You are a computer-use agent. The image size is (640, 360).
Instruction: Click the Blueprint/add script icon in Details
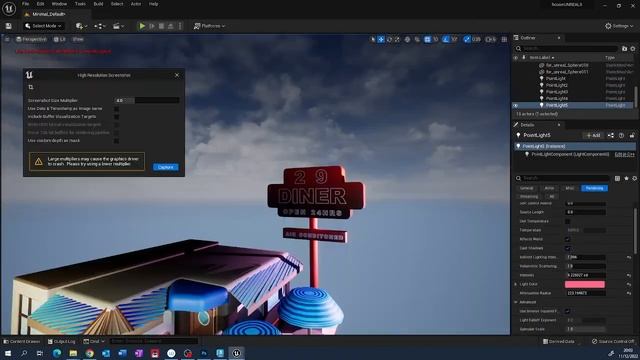[611, 135]
